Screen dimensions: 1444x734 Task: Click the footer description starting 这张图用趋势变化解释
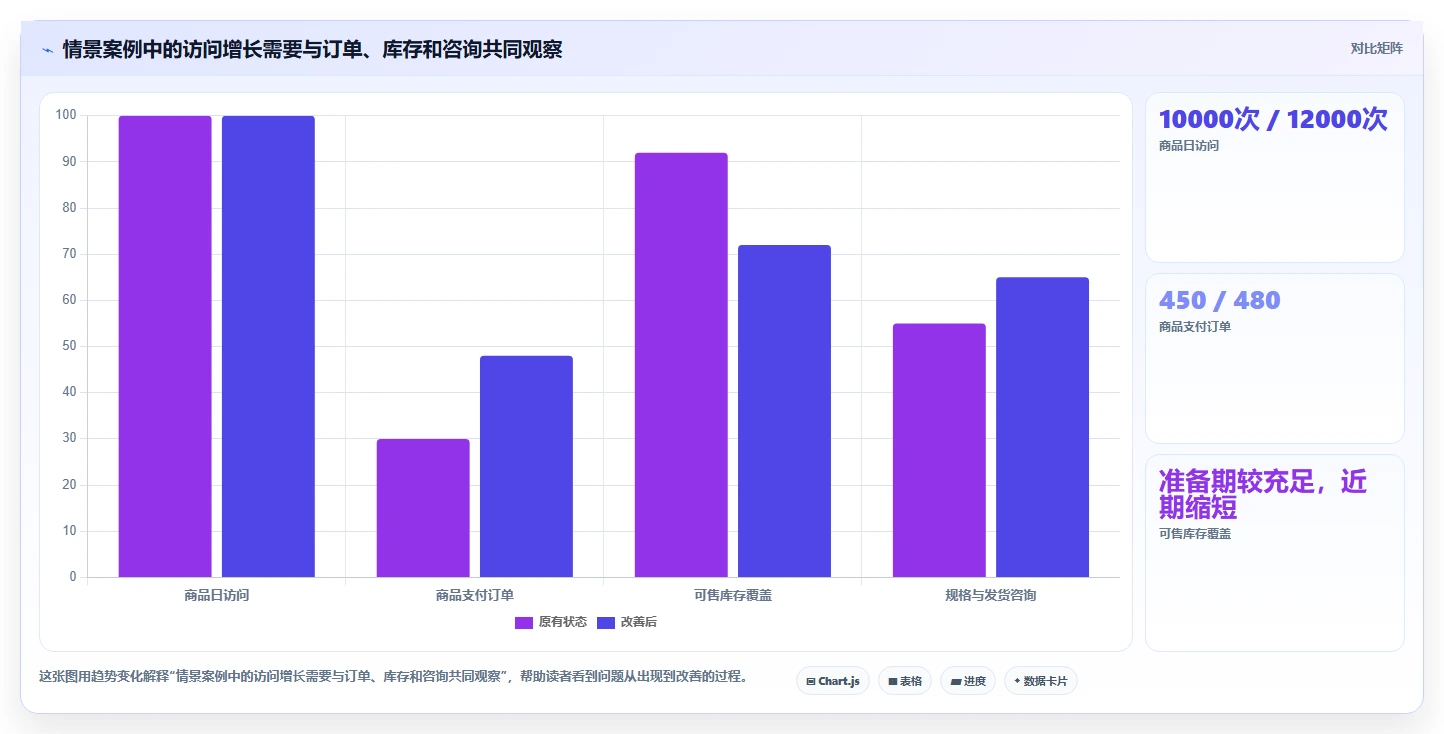393,677
